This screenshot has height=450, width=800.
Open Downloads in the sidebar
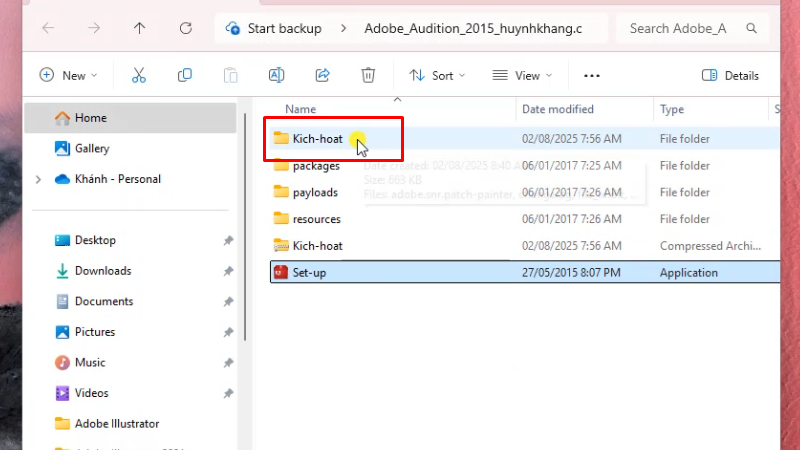103,271
